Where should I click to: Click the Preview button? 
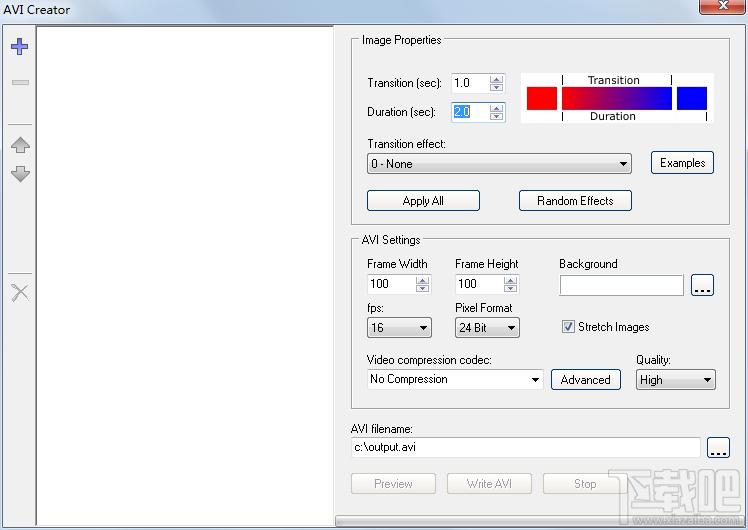(x=393, y=484)
